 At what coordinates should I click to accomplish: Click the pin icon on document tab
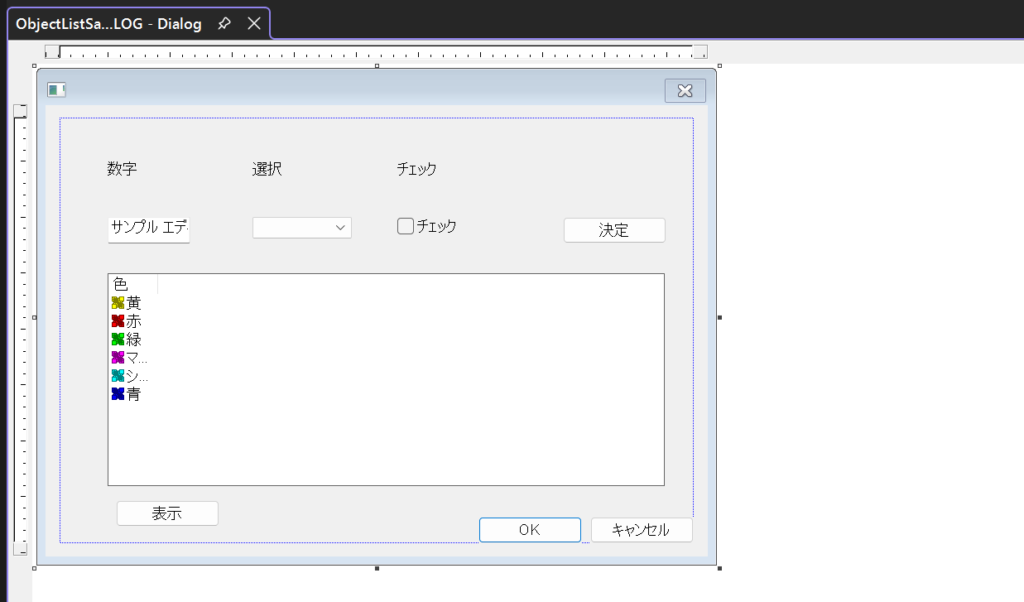(225, 23)
